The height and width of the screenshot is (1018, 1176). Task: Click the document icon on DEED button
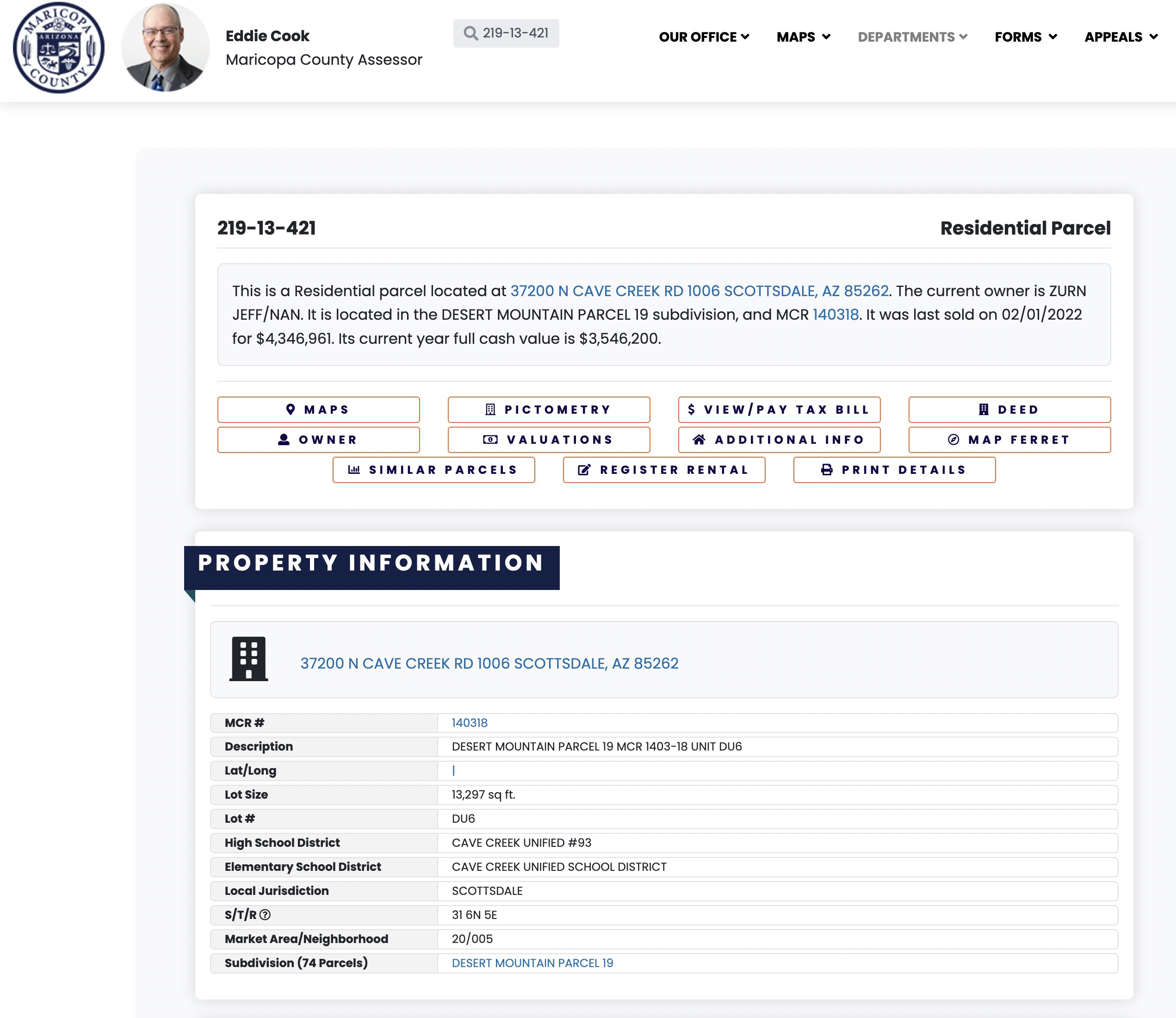click(984, 410)
